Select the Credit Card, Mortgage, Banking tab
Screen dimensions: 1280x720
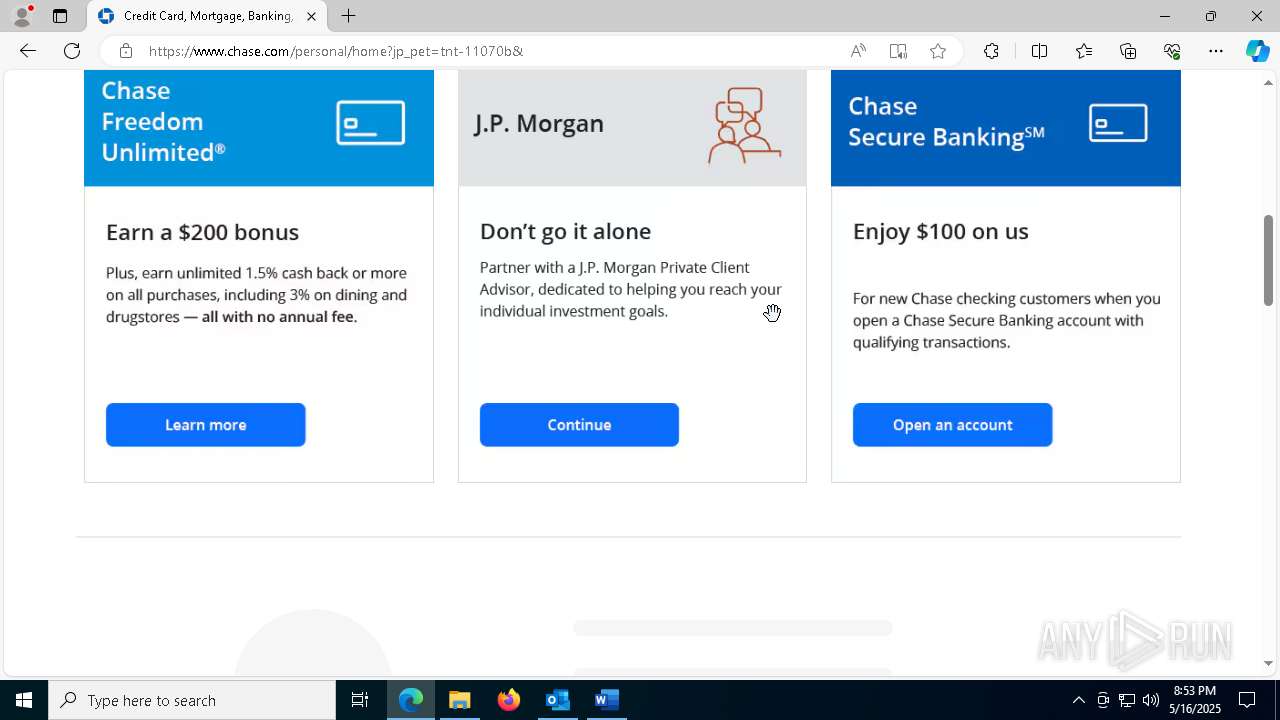pyautogui.click(x=207, y=16)
